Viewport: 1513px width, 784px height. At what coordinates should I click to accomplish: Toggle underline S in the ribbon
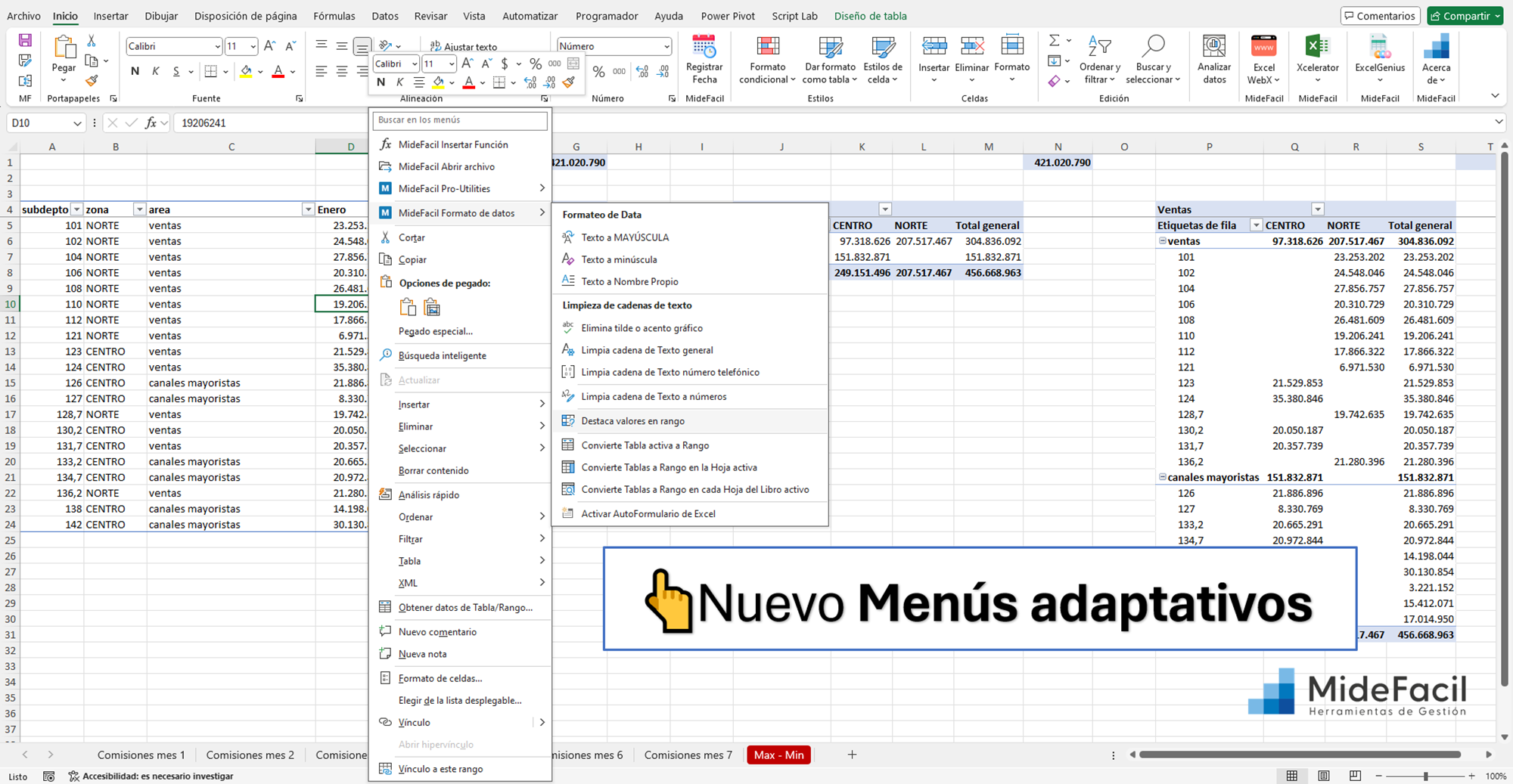176,71
